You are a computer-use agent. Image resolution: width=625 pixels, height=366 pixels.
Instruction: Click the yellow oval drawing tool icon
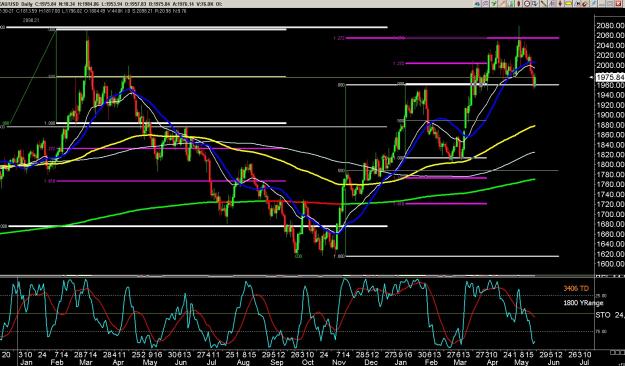(x=567, y=4)
